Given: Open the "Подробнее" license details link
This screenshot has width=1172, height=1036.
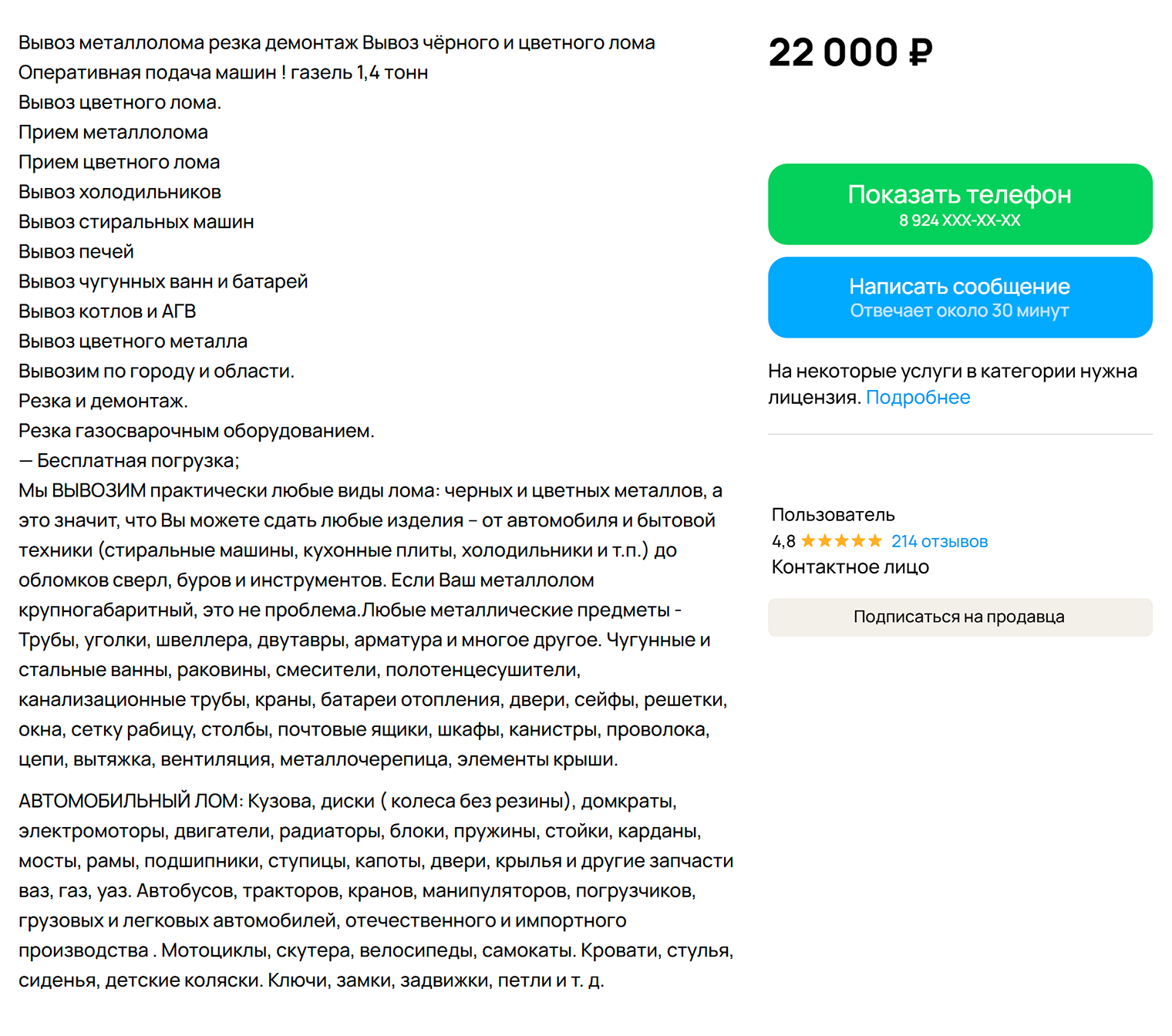Looking at the screenshot, I should coord(919,397).
